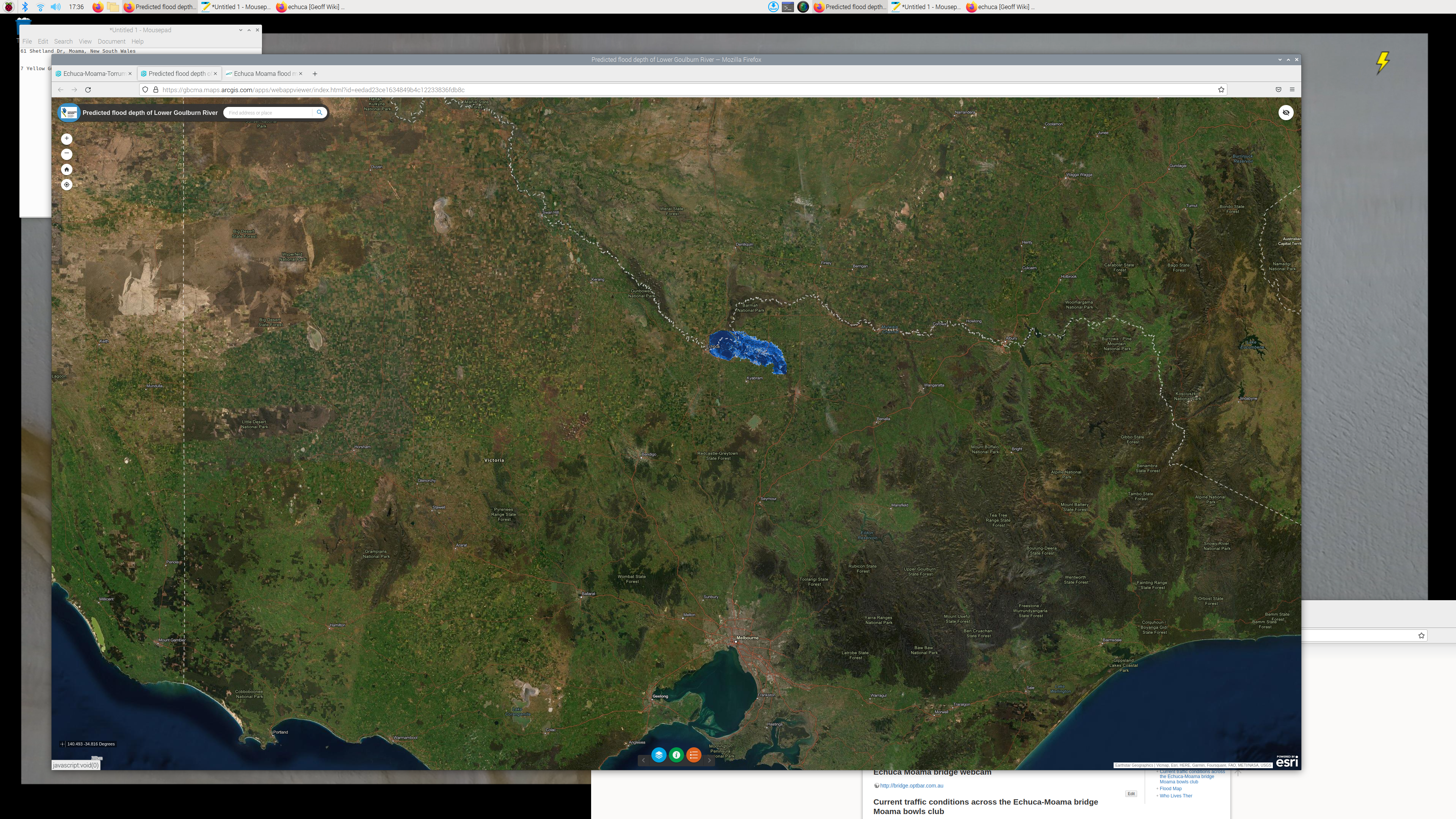Switch to Echuca-Moama-Torrumbarry tab

click(x=93, y=74)
